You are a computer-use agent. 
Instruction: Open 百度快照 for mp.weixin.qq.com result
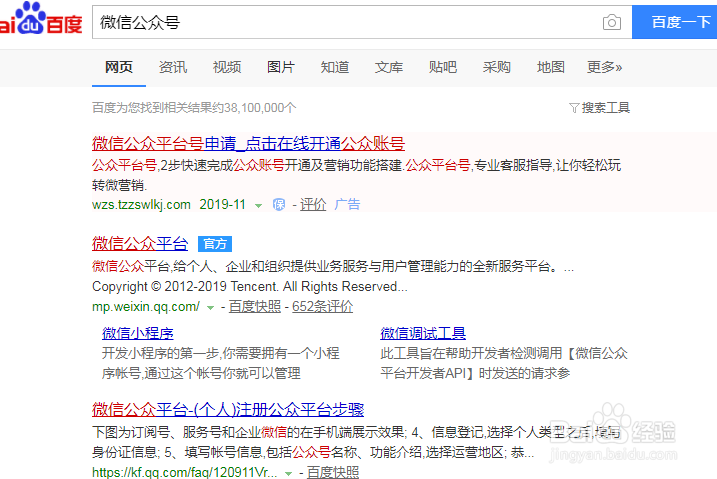point(255,307)
